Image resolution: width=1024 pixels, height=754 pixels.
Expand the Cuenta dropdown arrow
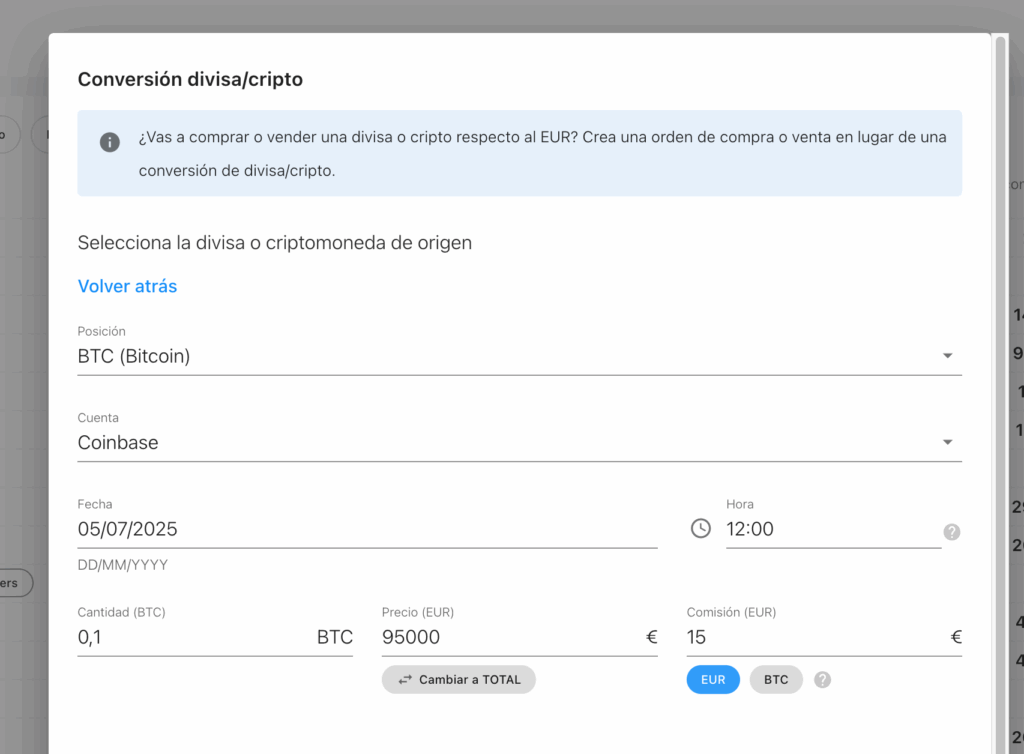[947, 442]
